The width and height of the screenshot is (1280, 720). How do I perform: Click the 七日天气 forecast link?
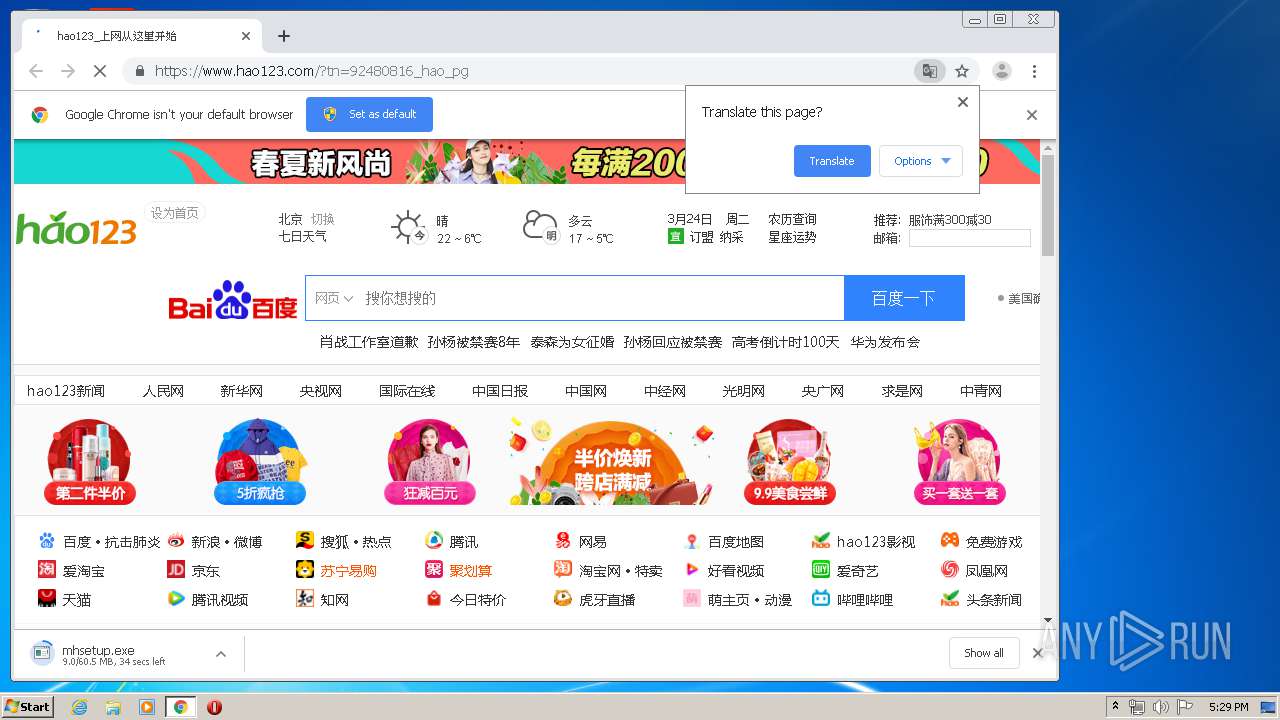click(x=302, y=237)
